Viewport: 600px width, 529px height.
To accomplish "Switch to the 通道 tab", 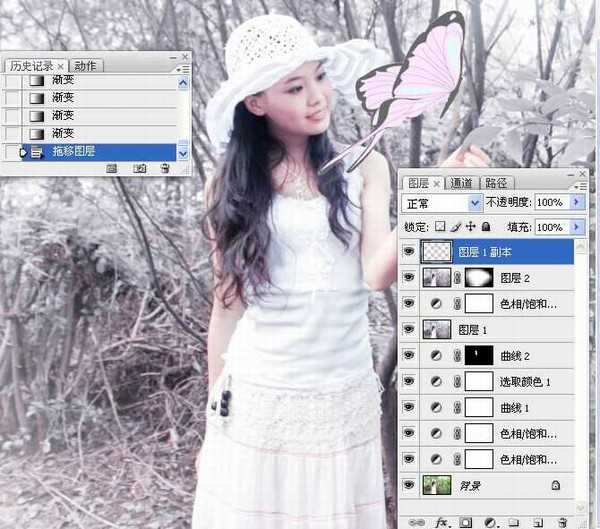I will coord(461,183).
